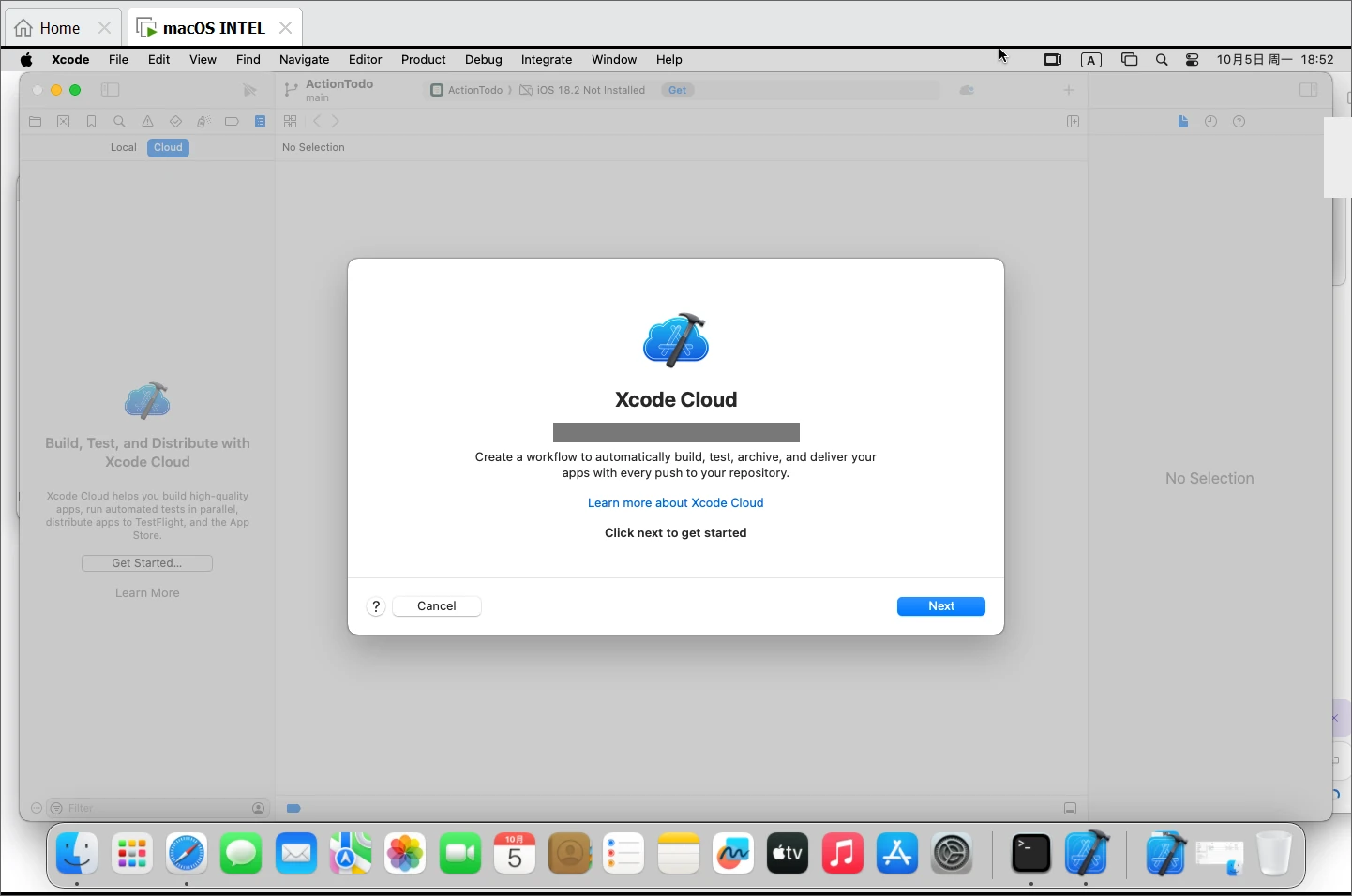This screenshot has width=1352, height=896.
Task: Open the ActionTodo main branch menu
Action: [x=329, y=90]
